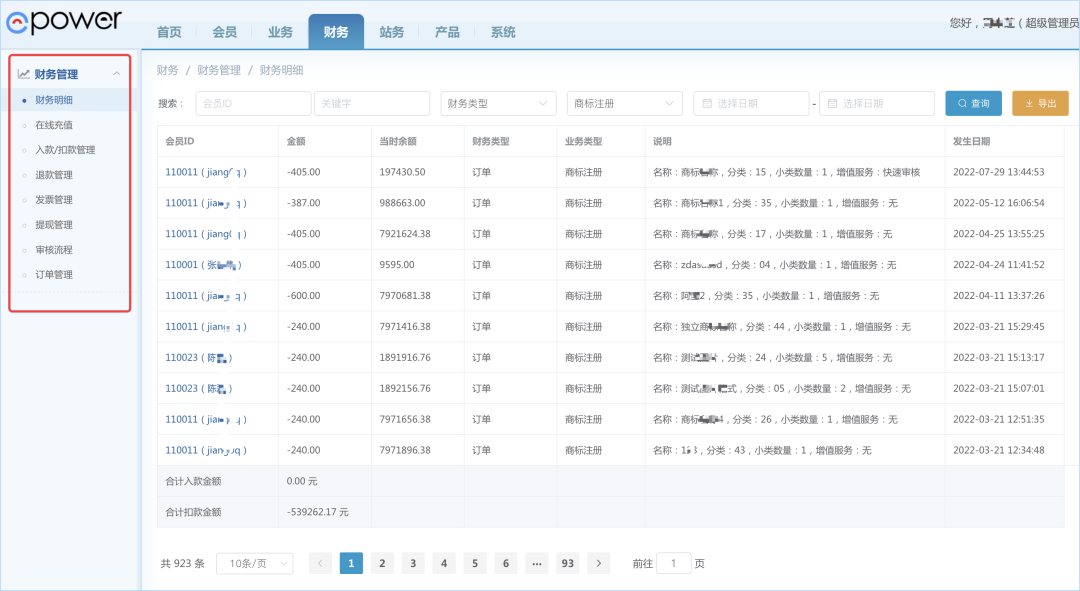This screenshot has width=1080, height=591.
Task: Open 发票管理 in the sidebar
Action: [54, 200]
